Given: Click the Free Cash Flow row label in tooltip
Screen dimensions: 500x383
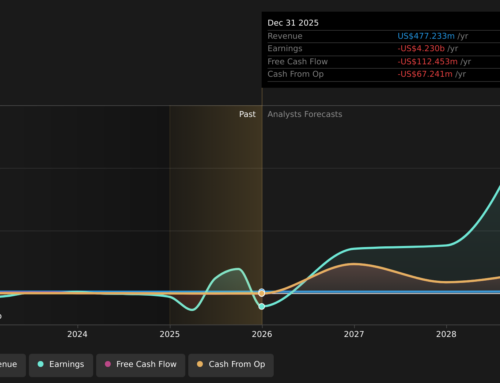Looking at the screenshot, I should click(x=298, y=62).
